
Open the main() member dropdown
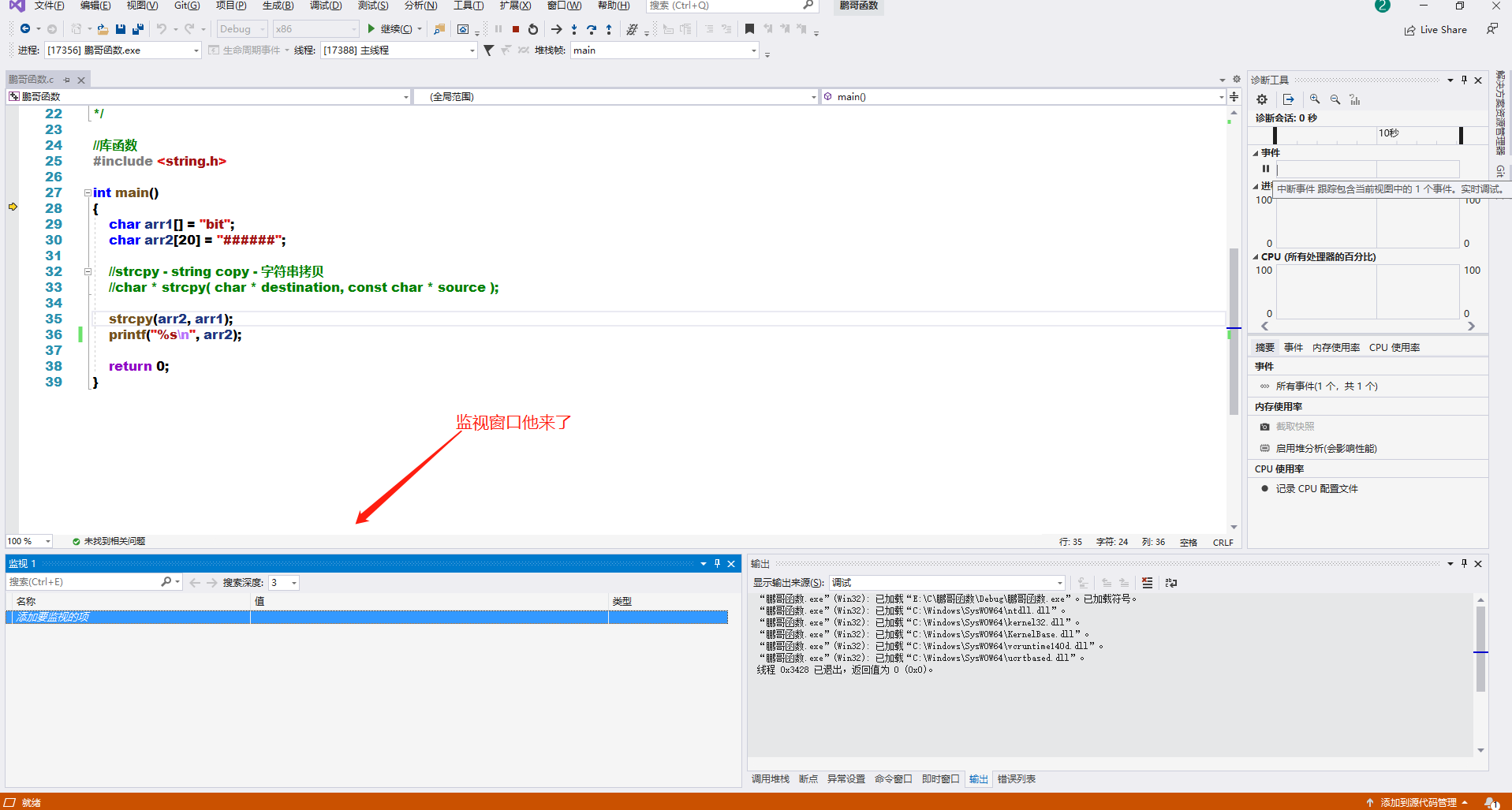[1024, 97]
